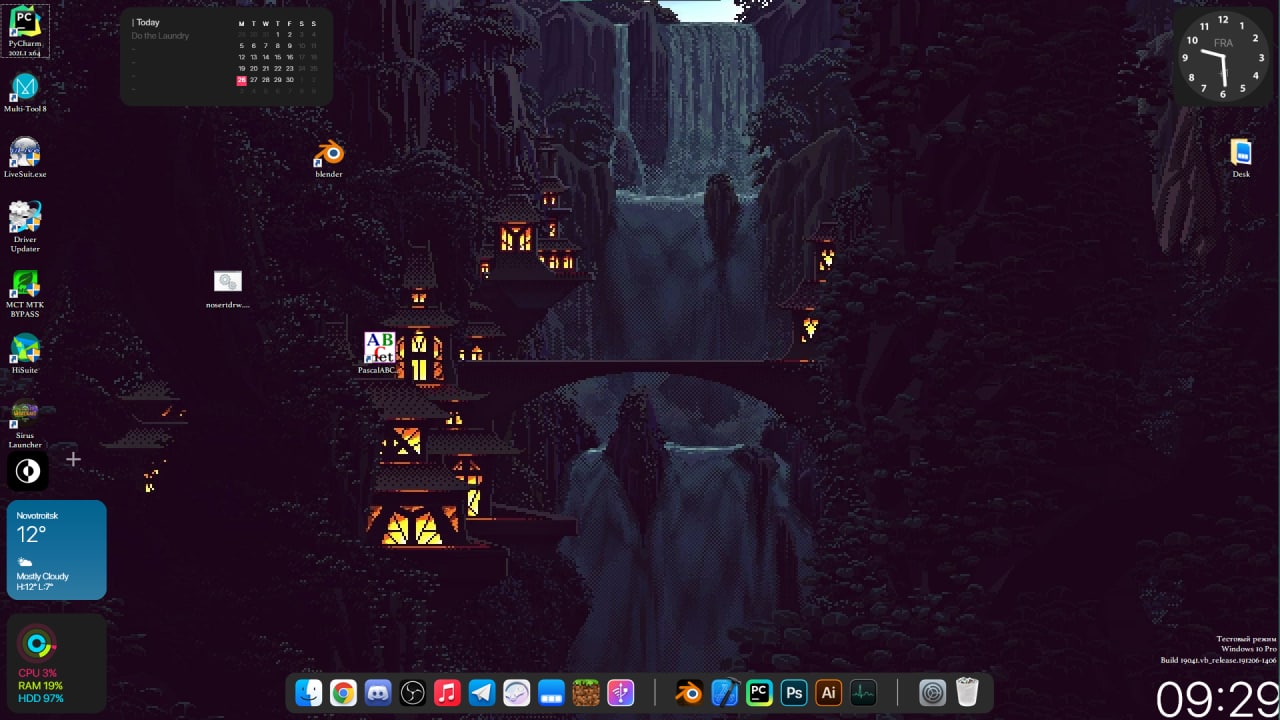
Task: Open Photoshop from the dock
Action: 794,693
